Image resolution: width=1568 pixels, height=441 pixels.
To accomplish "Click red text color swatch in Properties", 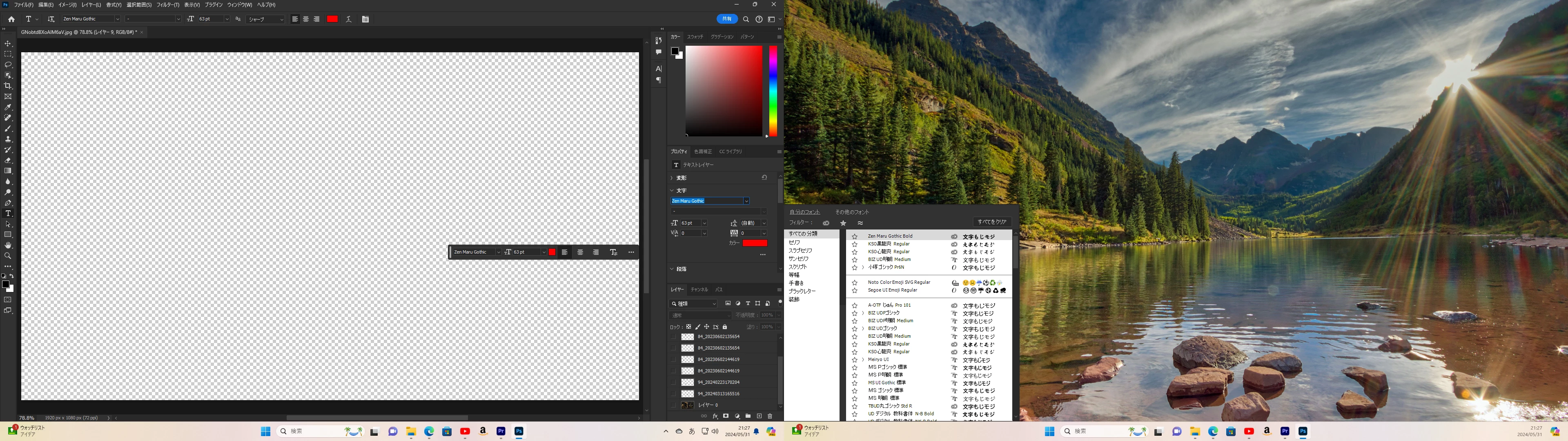I will click(754, 243).
